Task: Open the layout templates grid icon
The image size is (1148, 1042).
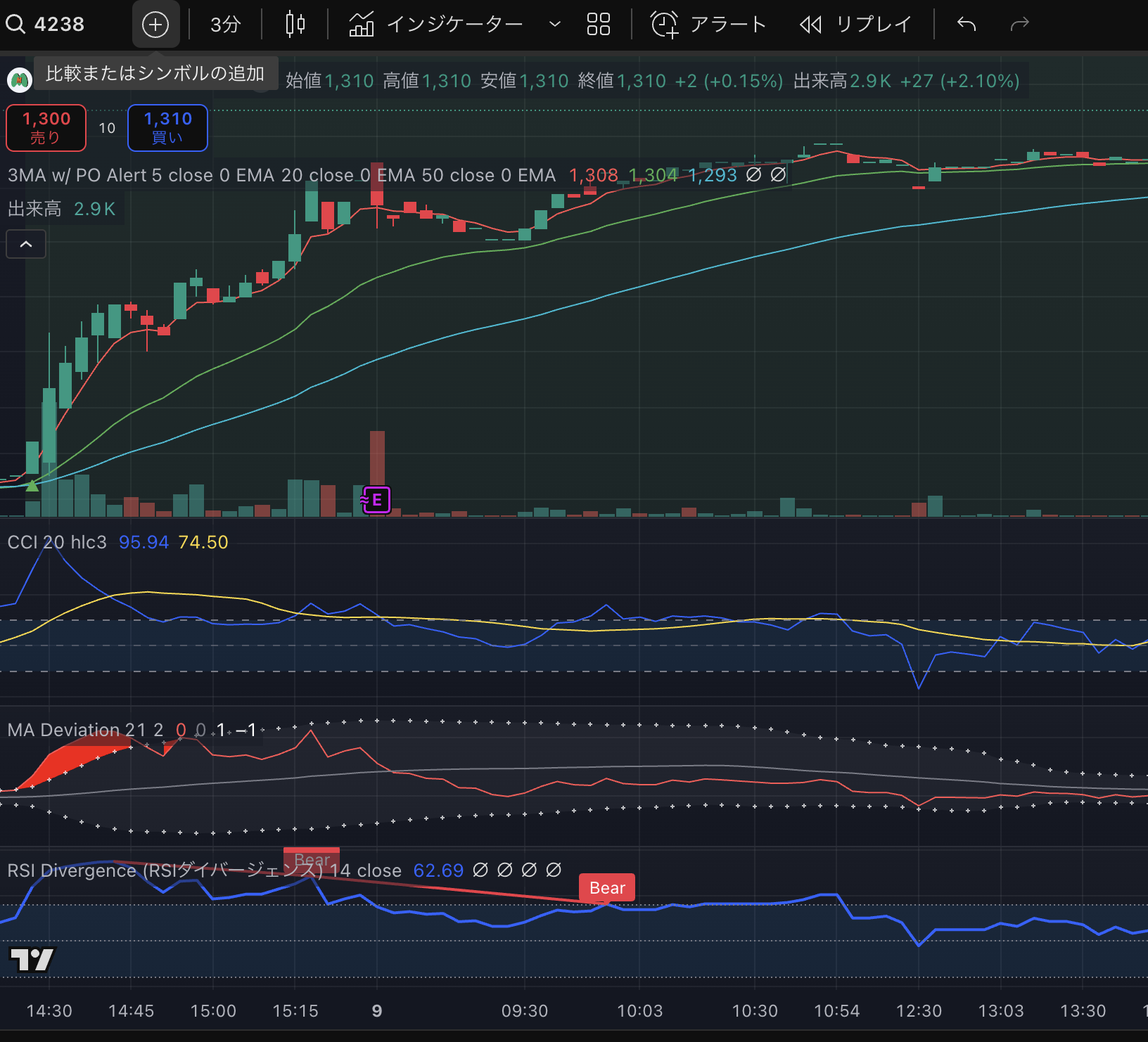Action: click(x=598, y=25)
